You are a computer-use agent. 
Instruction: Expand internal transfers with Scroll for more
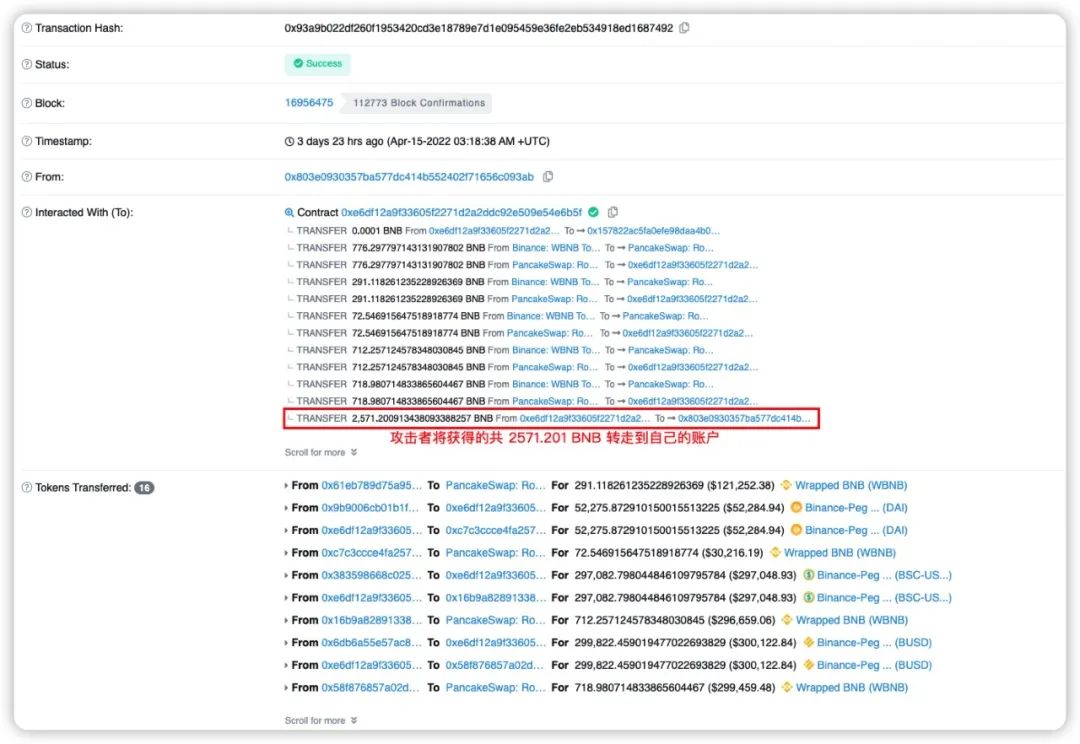coord(321,453)
